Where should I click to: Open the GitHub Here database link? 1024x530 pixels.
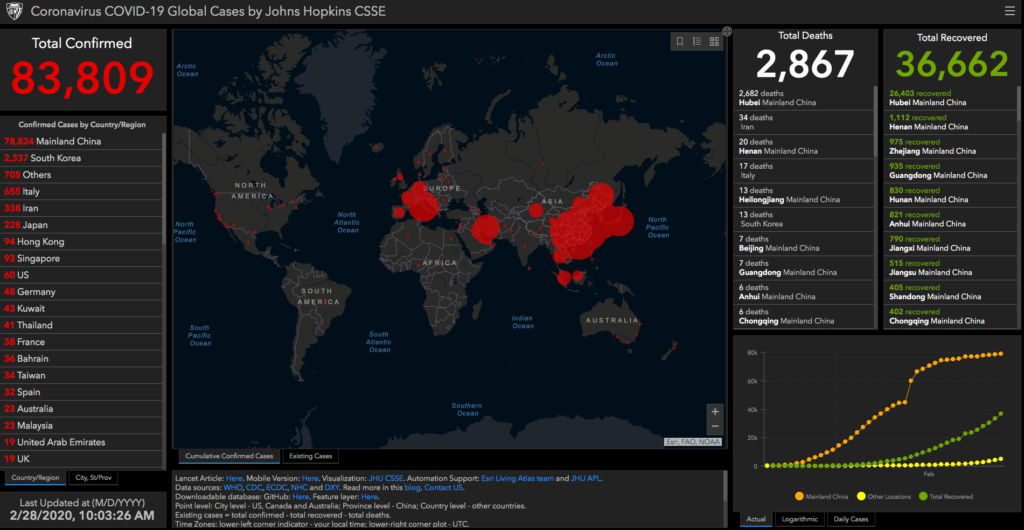[x=300, y=497]
